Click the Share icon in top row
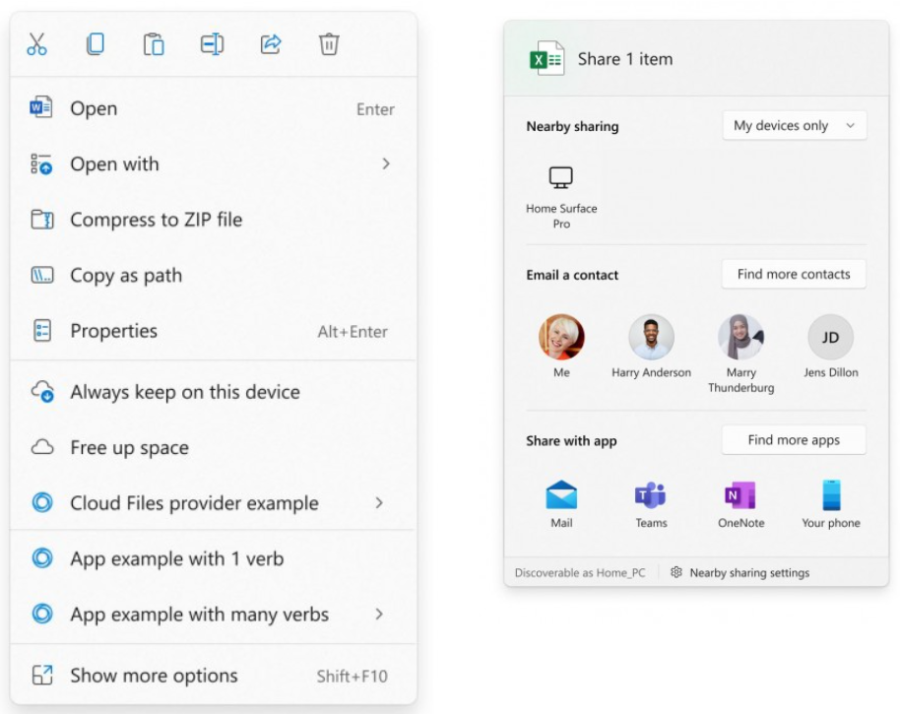Screen dimensions: 900x714 pos(270,44)
